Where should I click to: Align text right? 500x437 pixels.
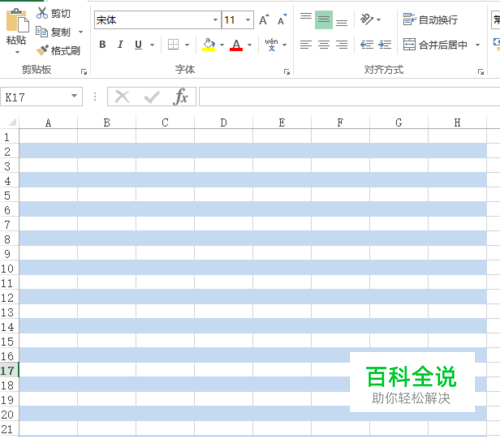pos(342,44)
